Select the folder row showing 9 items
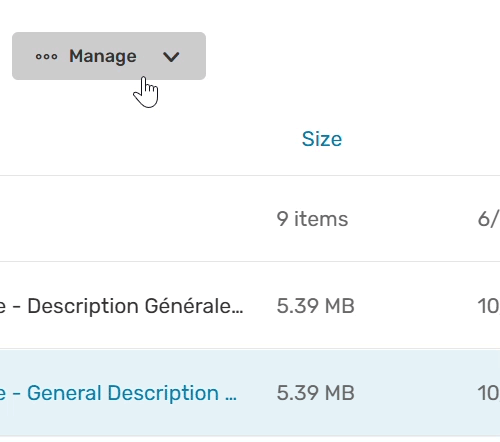Viewport: 500px width, 442px height. coord(250,219)
